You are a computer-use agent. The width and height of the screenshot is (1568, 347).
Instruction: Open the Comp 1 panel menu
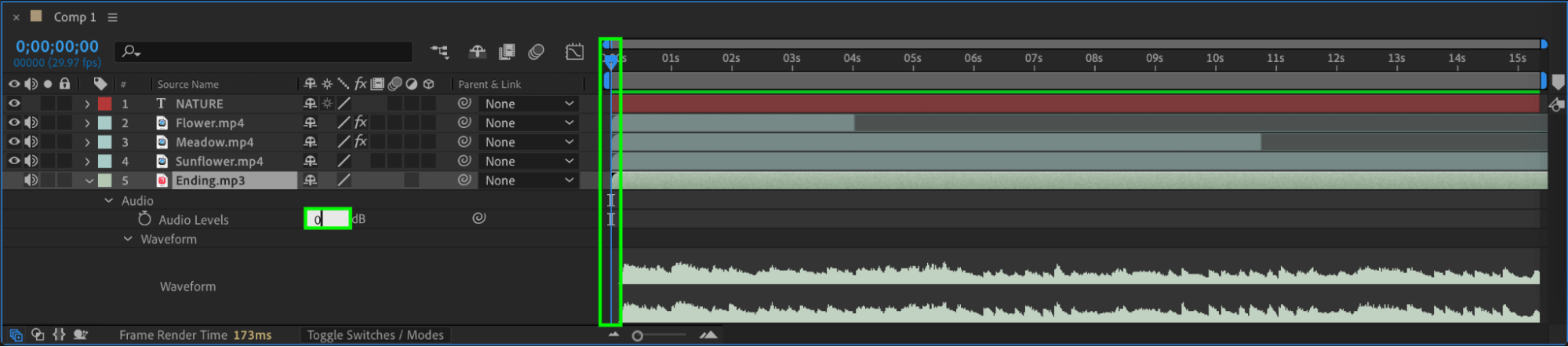[x=112, y=17]
